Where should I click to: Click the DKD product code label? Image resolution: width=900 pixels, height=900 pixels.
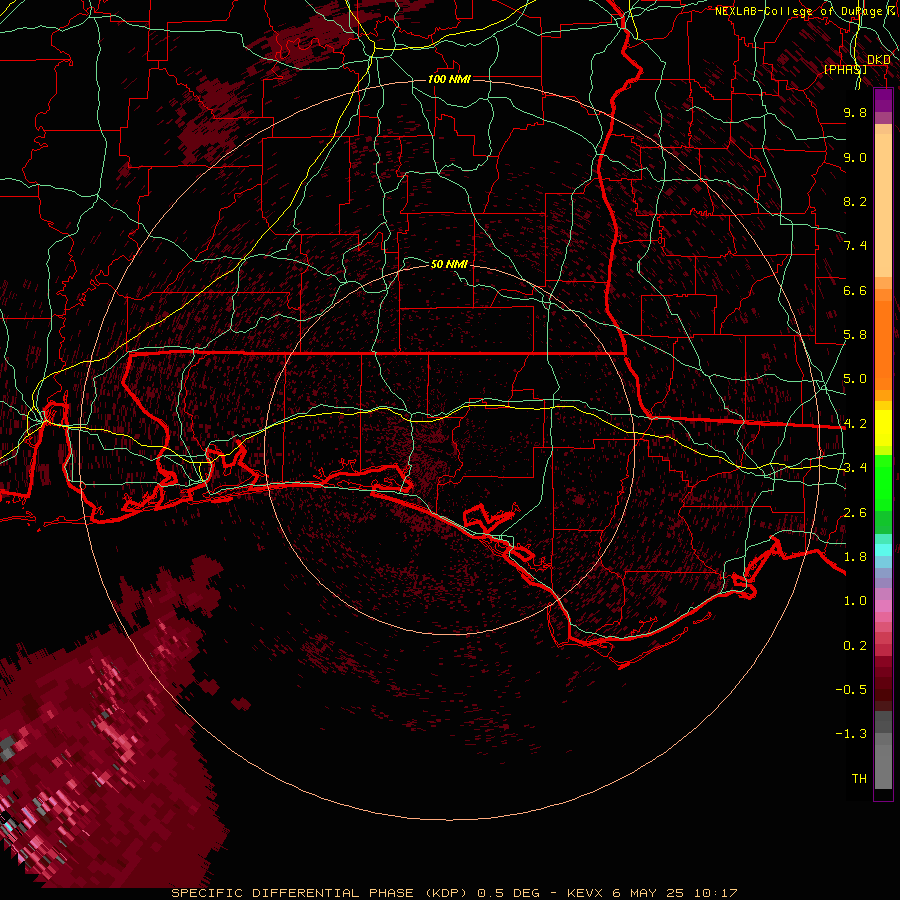coord(879,59)
